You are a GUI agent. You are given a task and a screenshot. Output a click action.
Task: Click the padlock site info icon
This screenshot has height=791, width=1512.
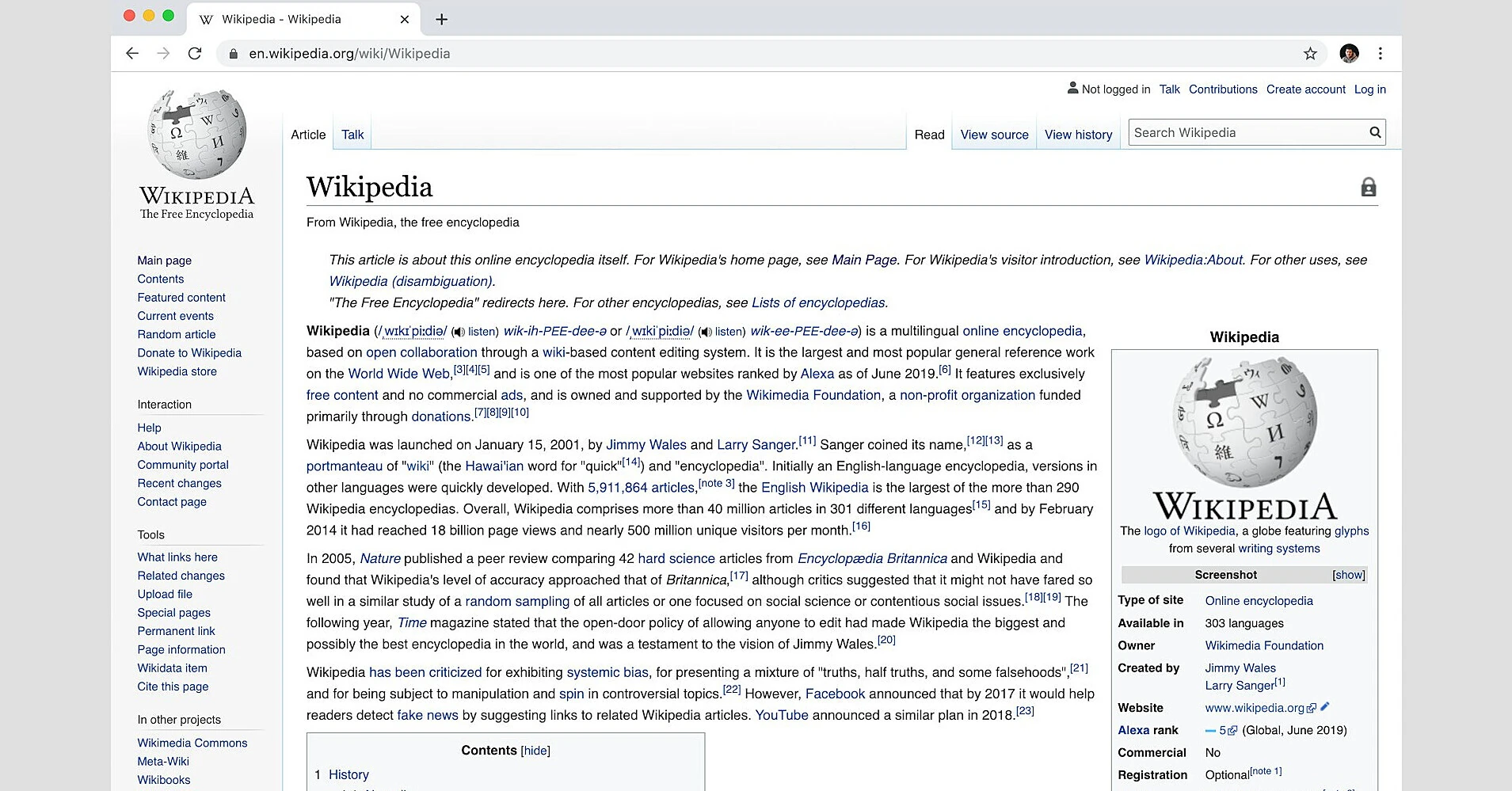pos(233,54)
